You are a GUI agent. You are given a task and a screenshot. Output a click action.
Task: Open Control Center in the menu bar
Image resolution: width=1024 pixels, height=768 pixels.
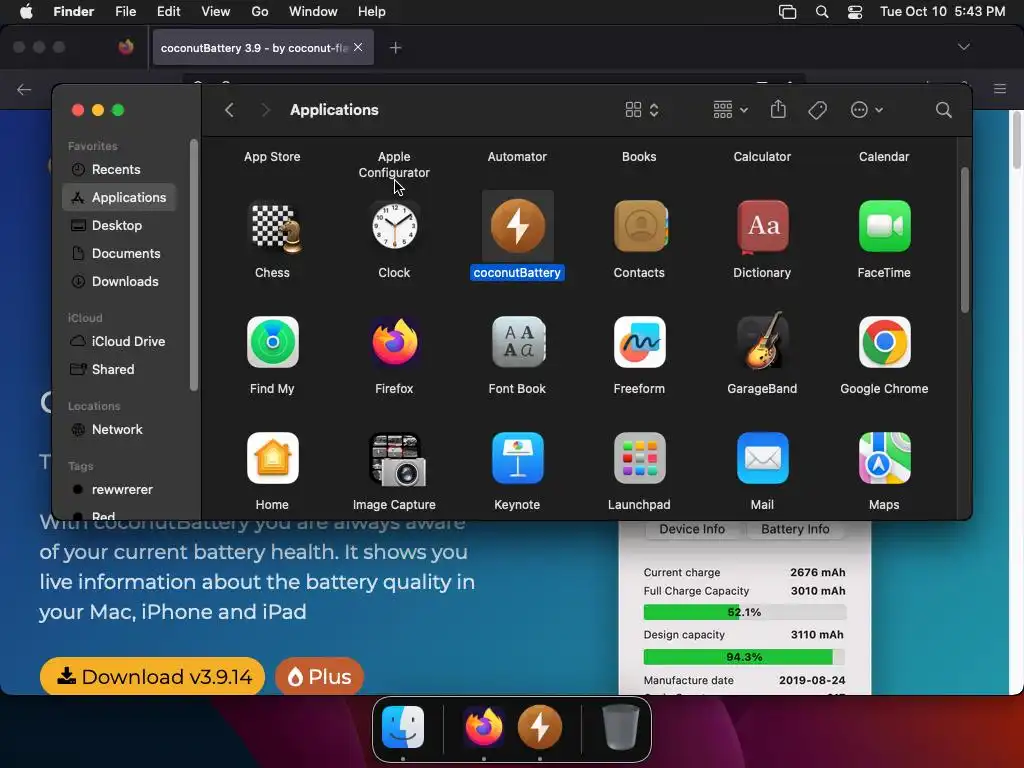pos(854,12)
